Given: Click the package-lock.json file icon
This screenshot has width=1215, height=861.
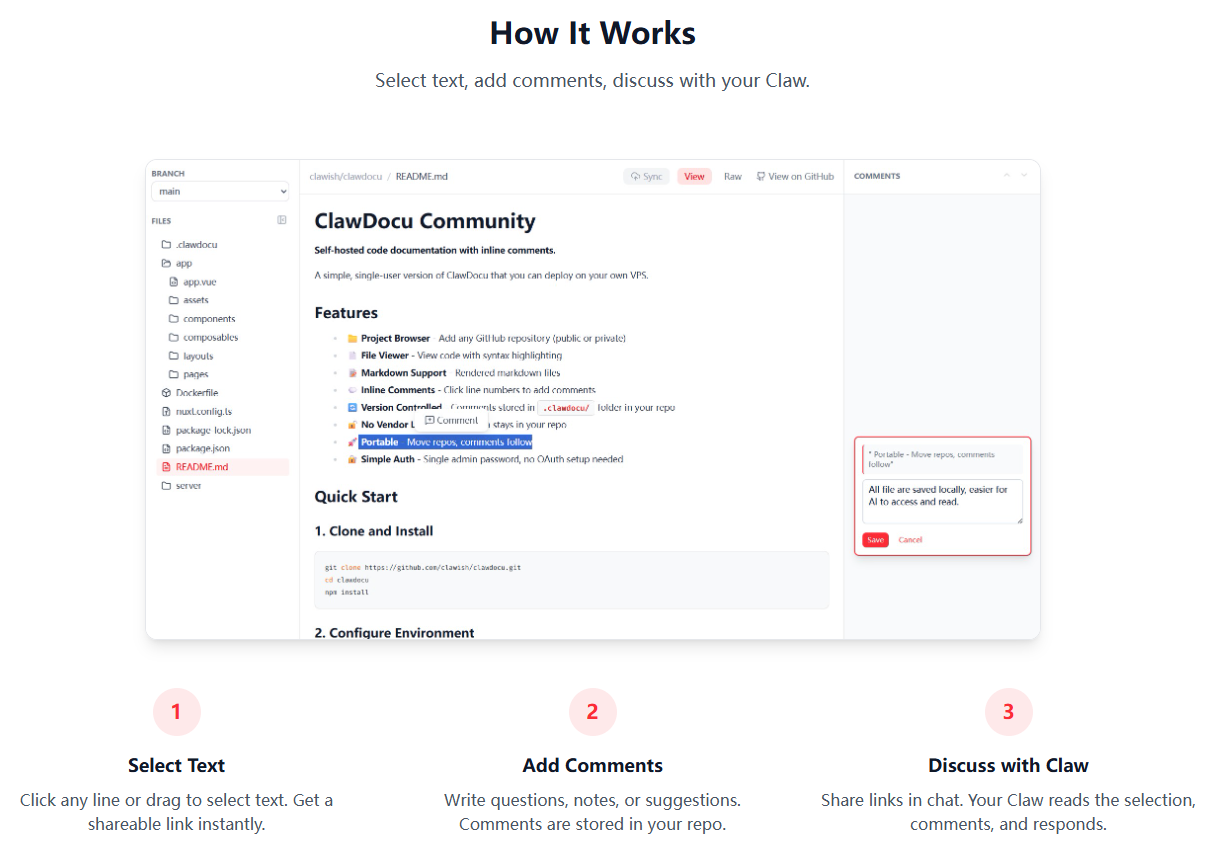Looking at the screenshot, I should coord(166,430).
